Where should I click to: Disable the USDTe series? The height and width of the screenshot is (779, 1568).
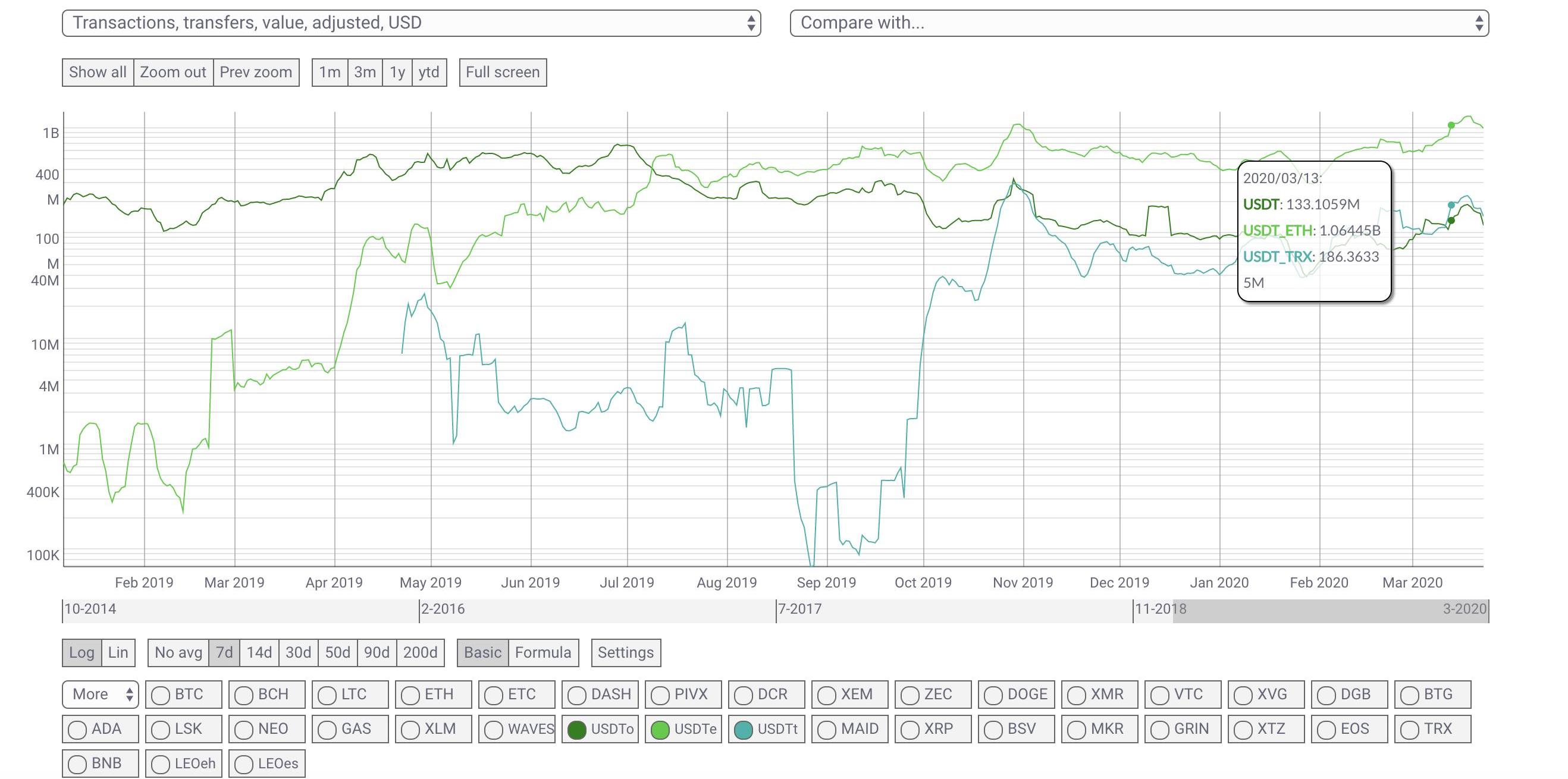(683, 729)
